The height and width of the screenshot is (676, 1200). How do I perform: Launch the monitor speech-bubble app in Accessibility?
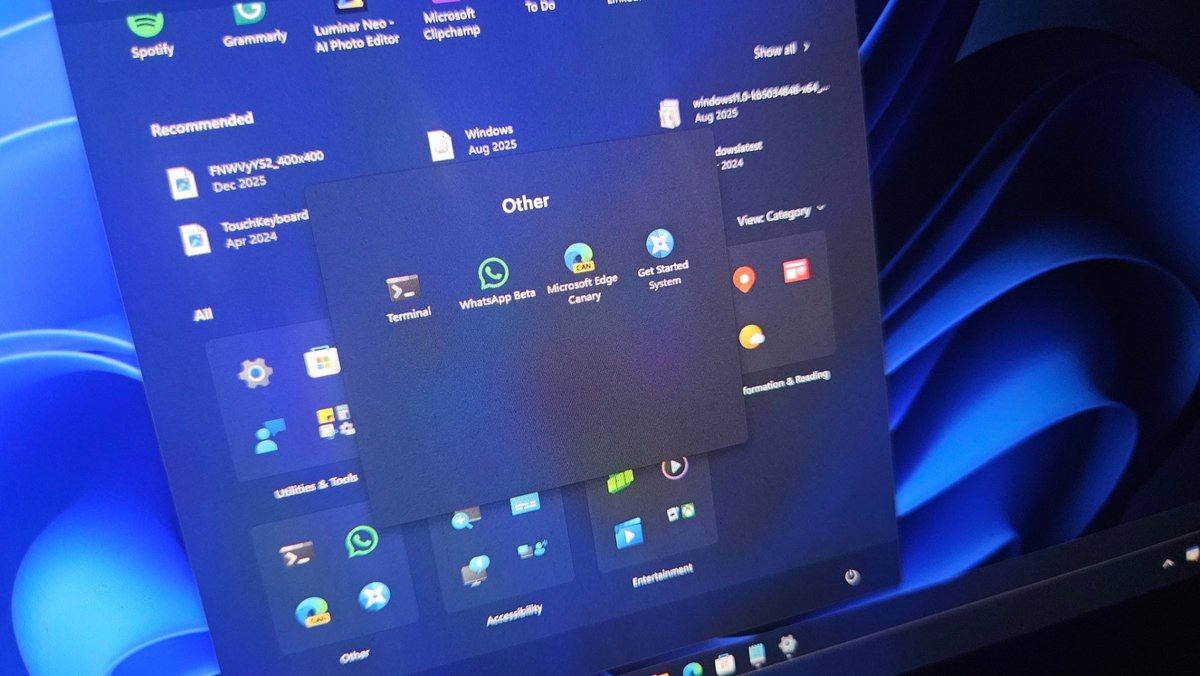[475, 570]
